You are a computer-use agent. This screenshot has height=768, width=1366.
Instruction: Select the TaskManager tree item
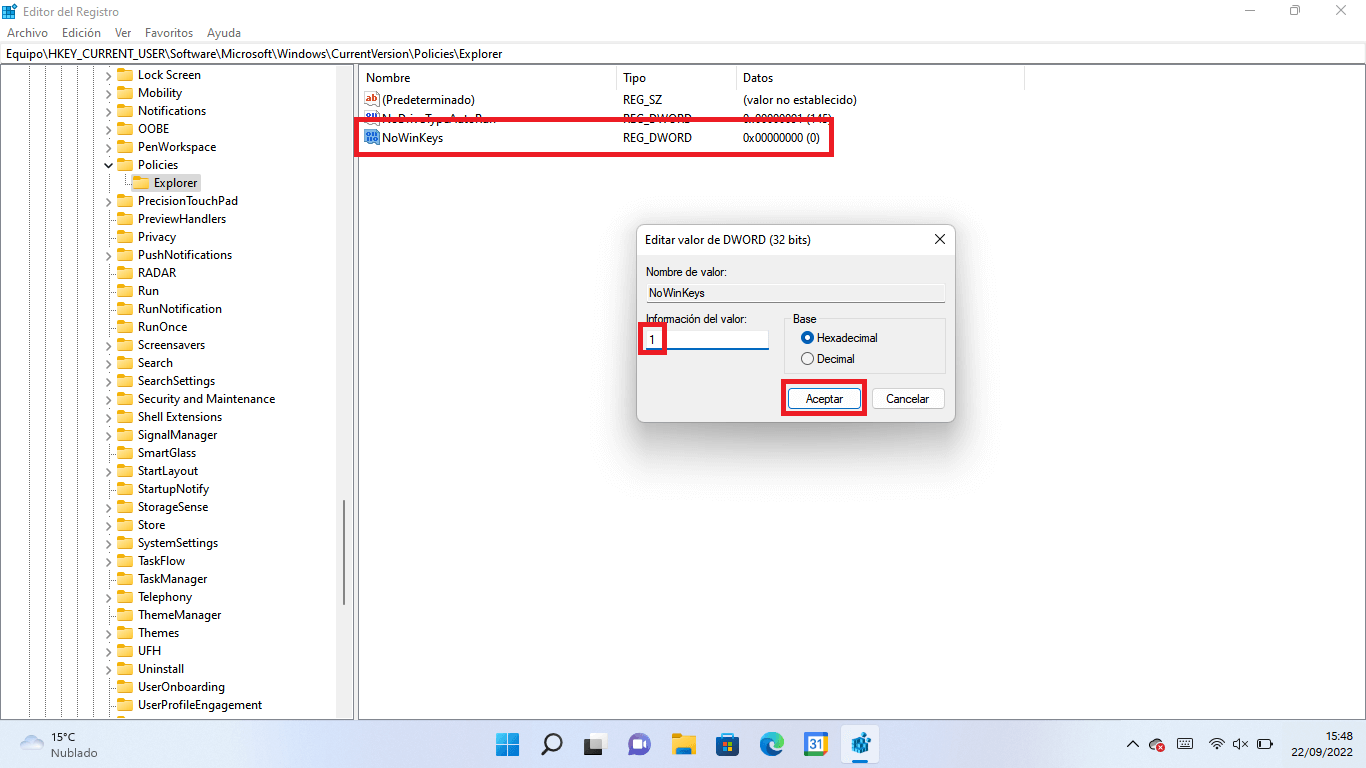[172, 579]
